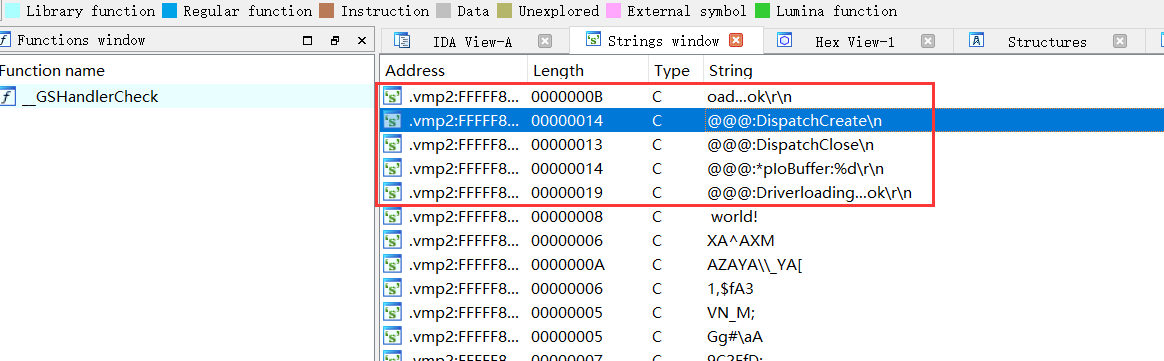Click the string icon beside XA^AXM row
1164x361 pixels.
click(392, 241)
